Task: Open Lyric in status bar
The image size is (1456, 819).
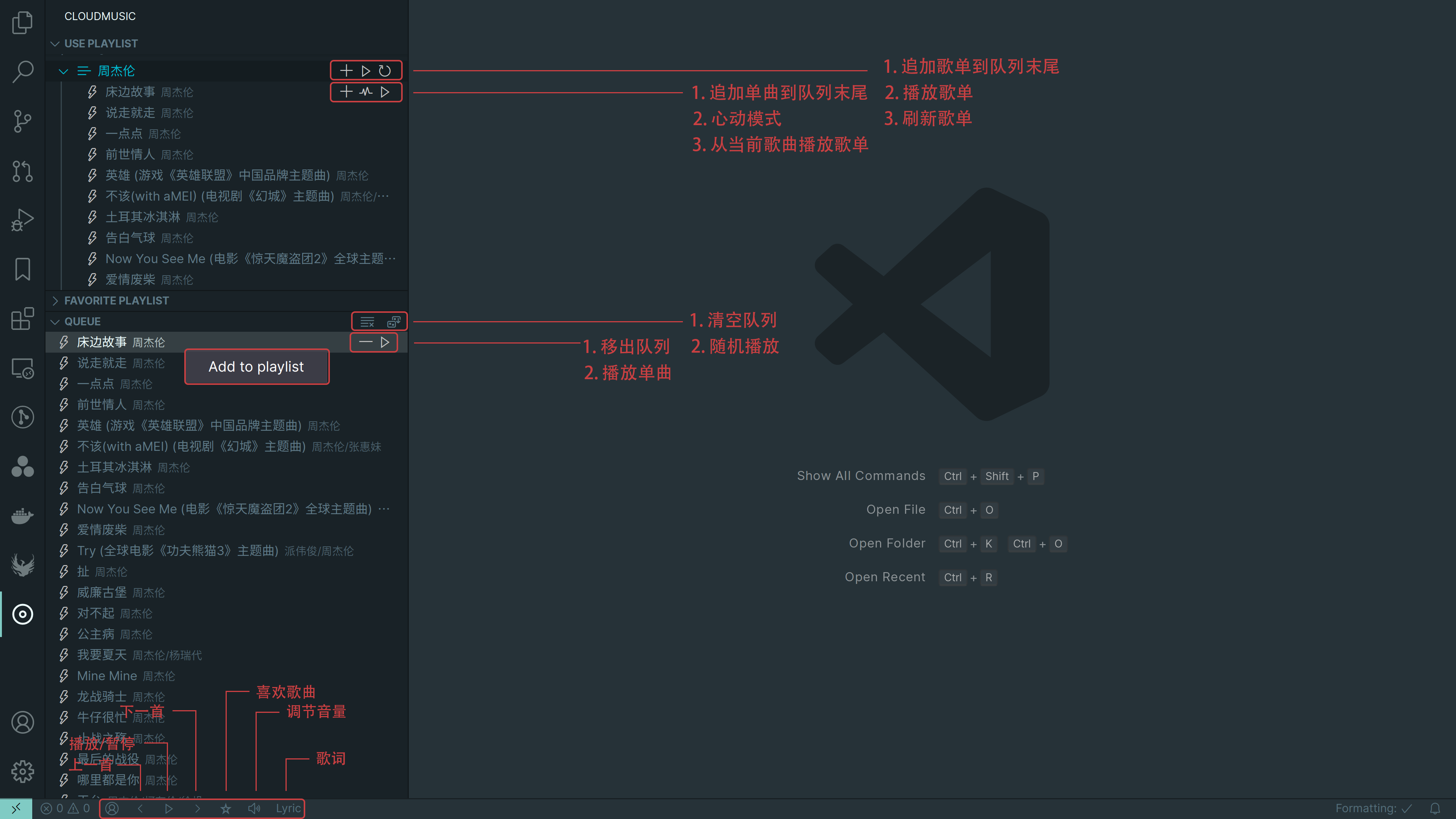Action: (x=288, y=809)
